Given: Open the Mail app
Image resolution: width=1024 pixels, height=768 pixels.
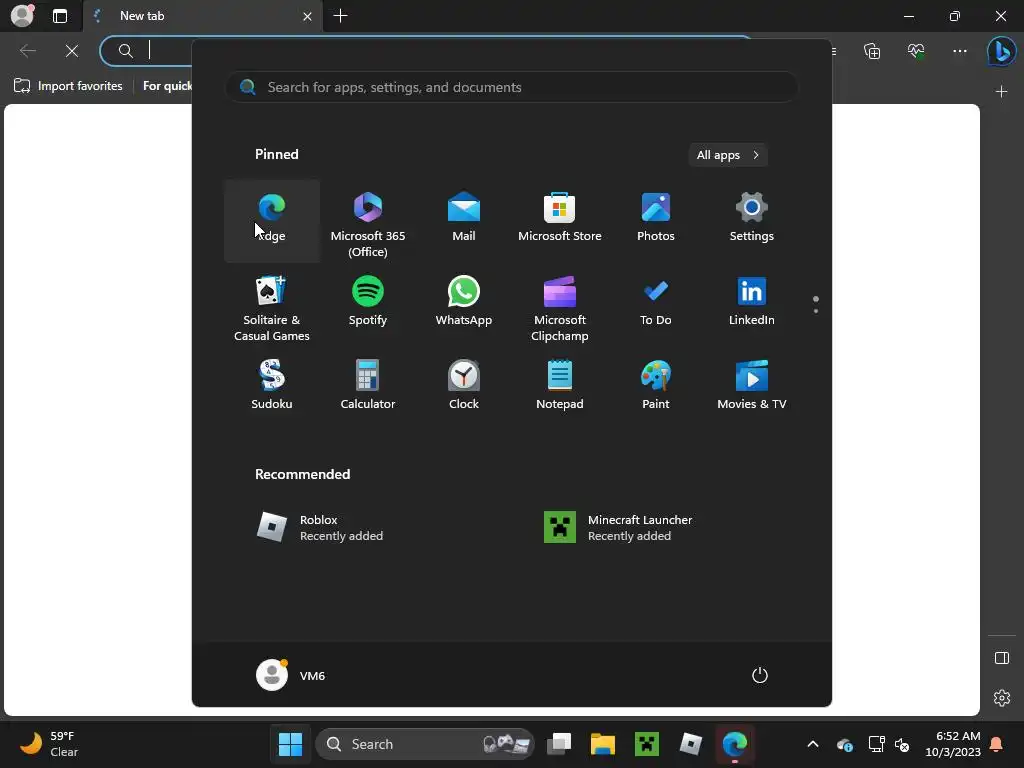Looking at the screenshot, I should [464, 221].
